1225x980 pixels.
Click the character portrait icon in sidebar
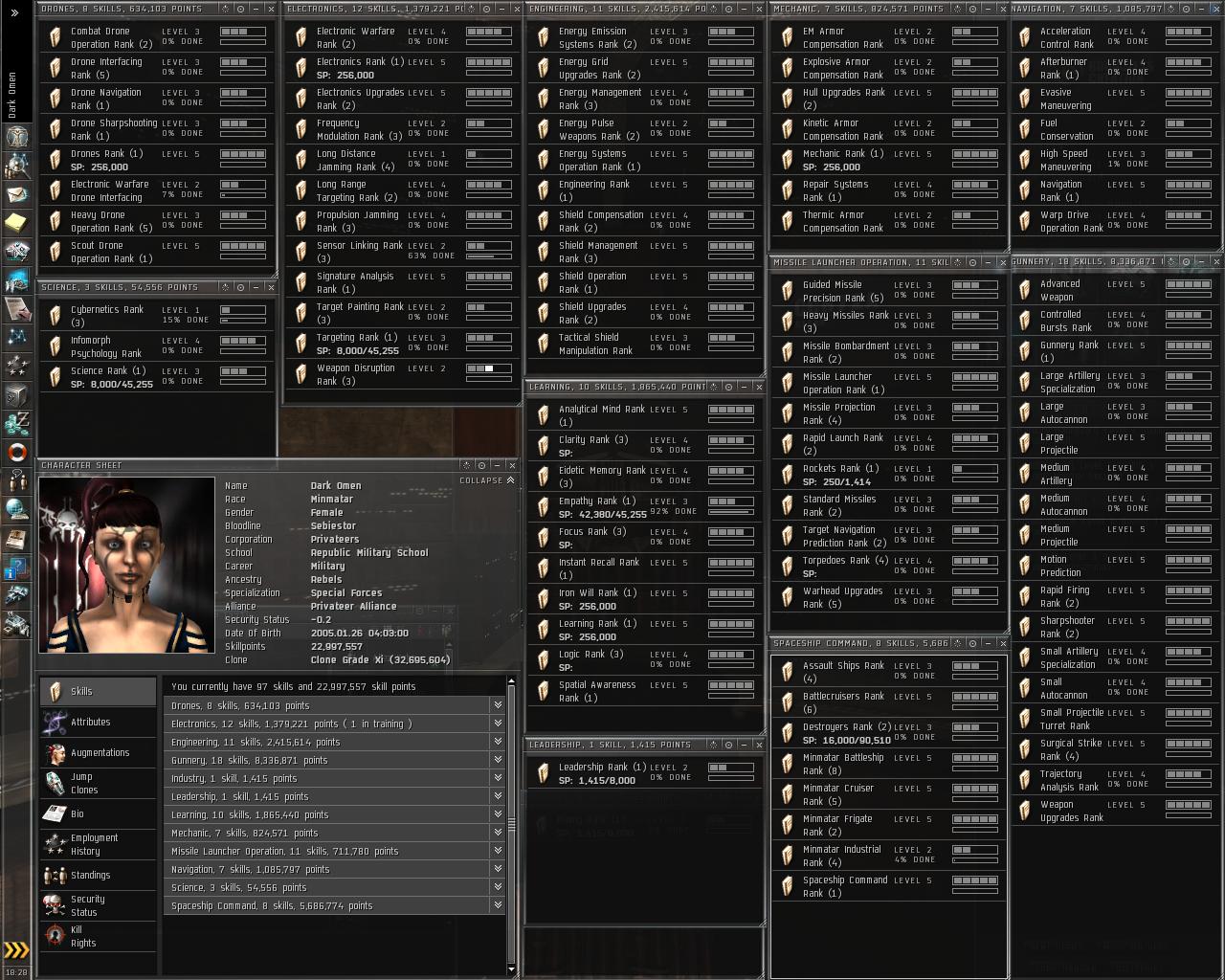pyautogui.click(x=17, y=137)
